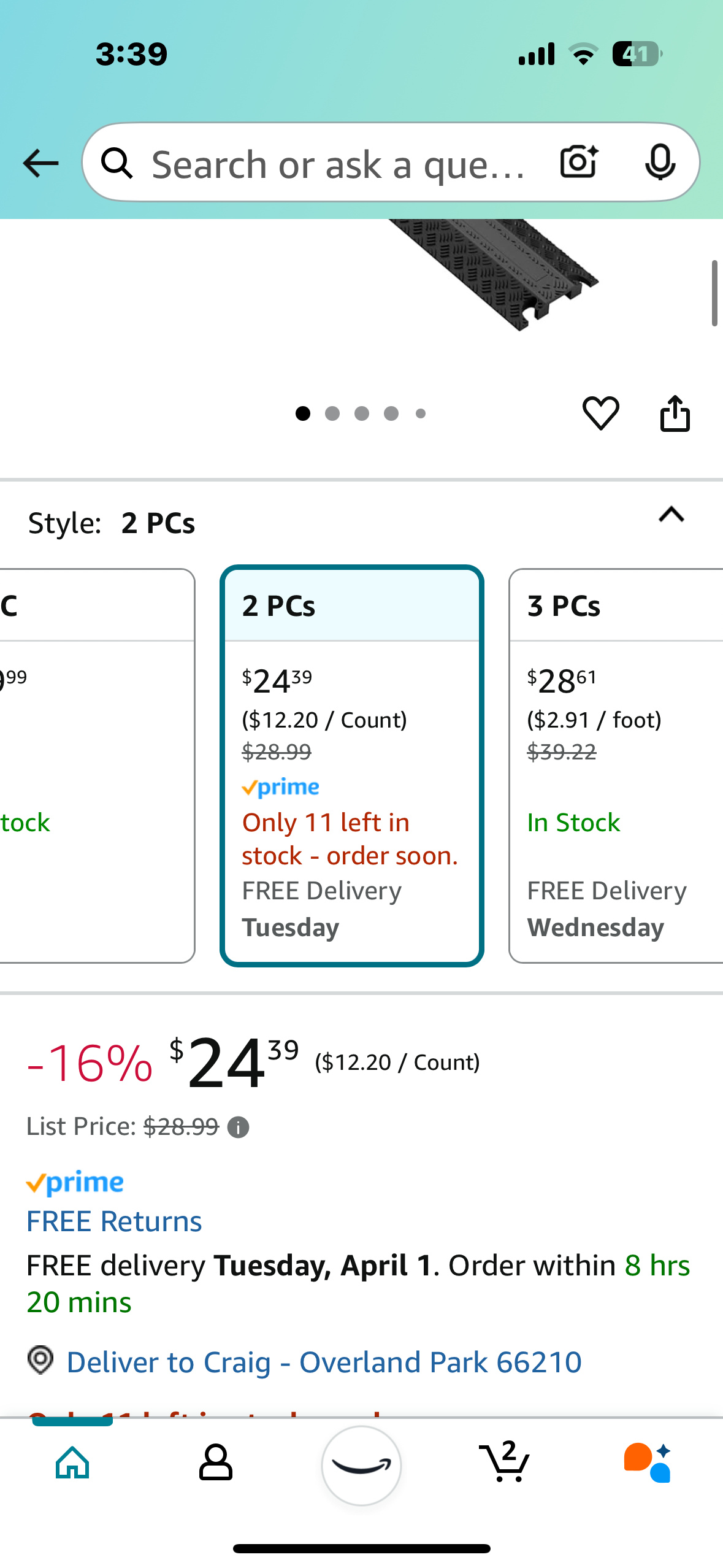Open the account profile tab

[216, 1462]
